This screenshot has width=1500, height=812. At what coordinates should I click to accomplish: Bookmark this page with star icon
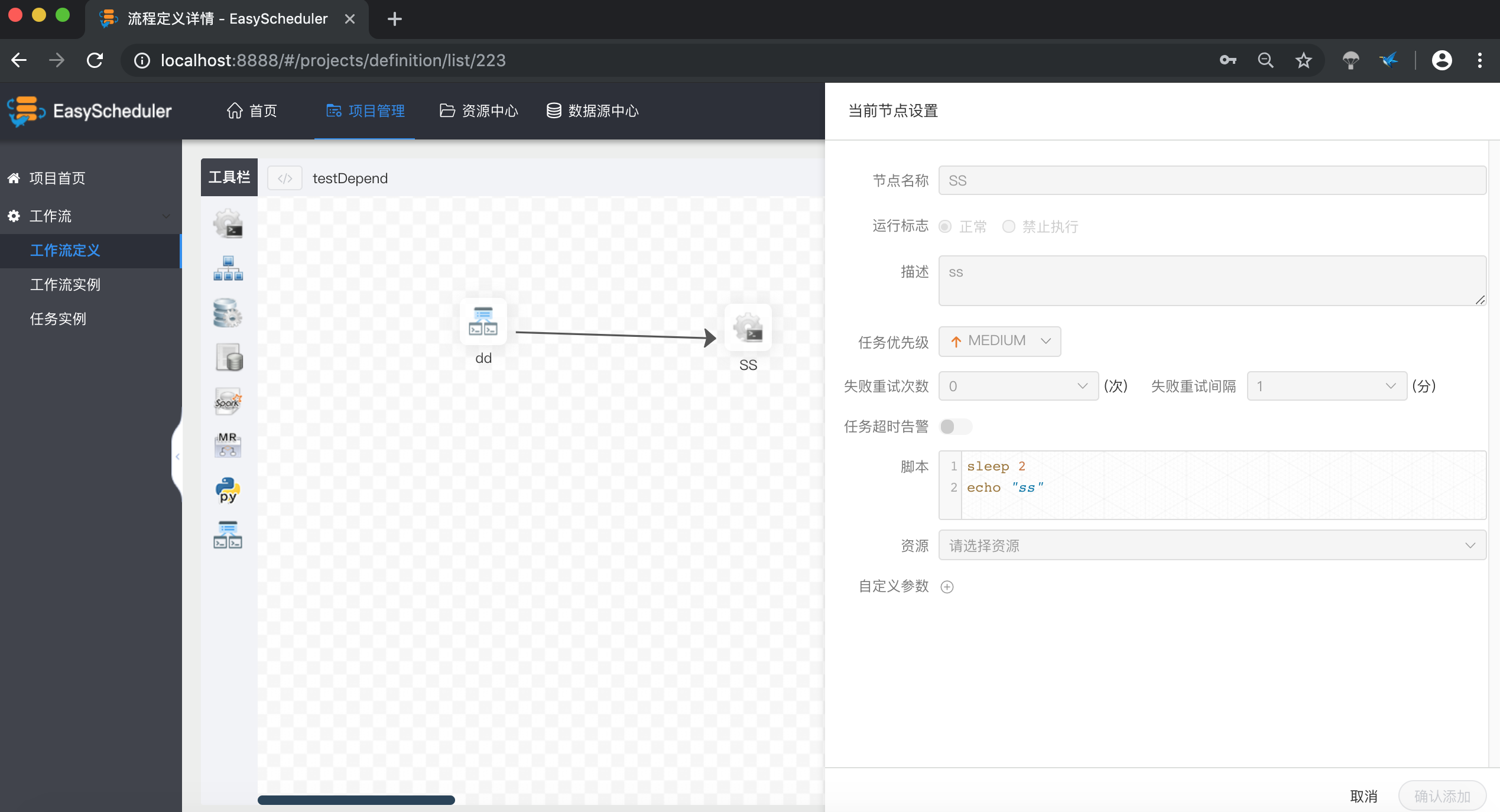tap(1304, 60)
